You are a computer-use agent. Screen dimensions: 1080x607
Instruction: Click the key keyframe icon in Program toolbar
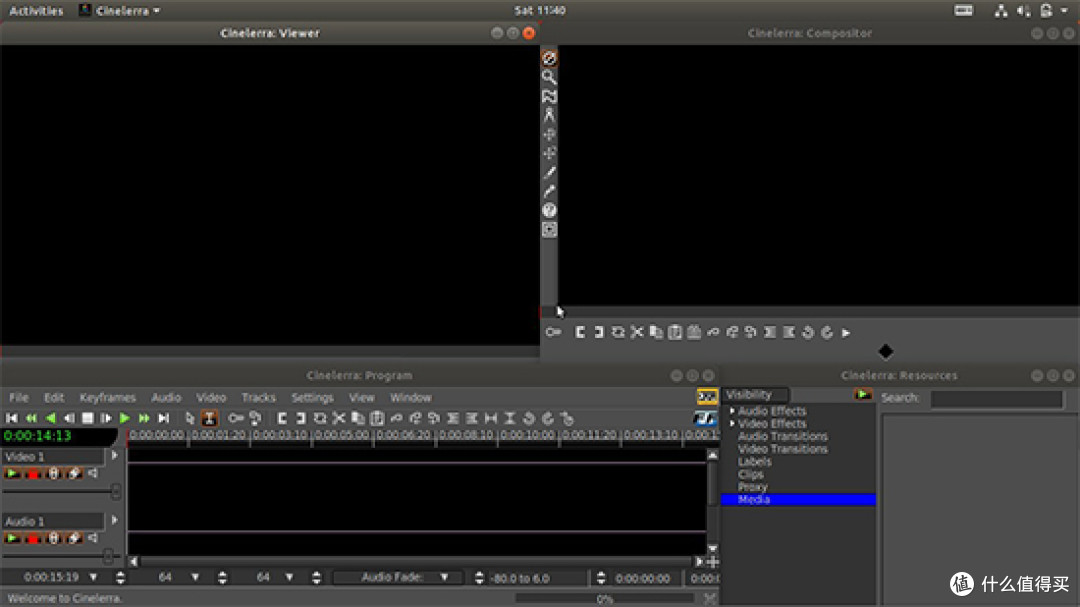click(236, 418)
